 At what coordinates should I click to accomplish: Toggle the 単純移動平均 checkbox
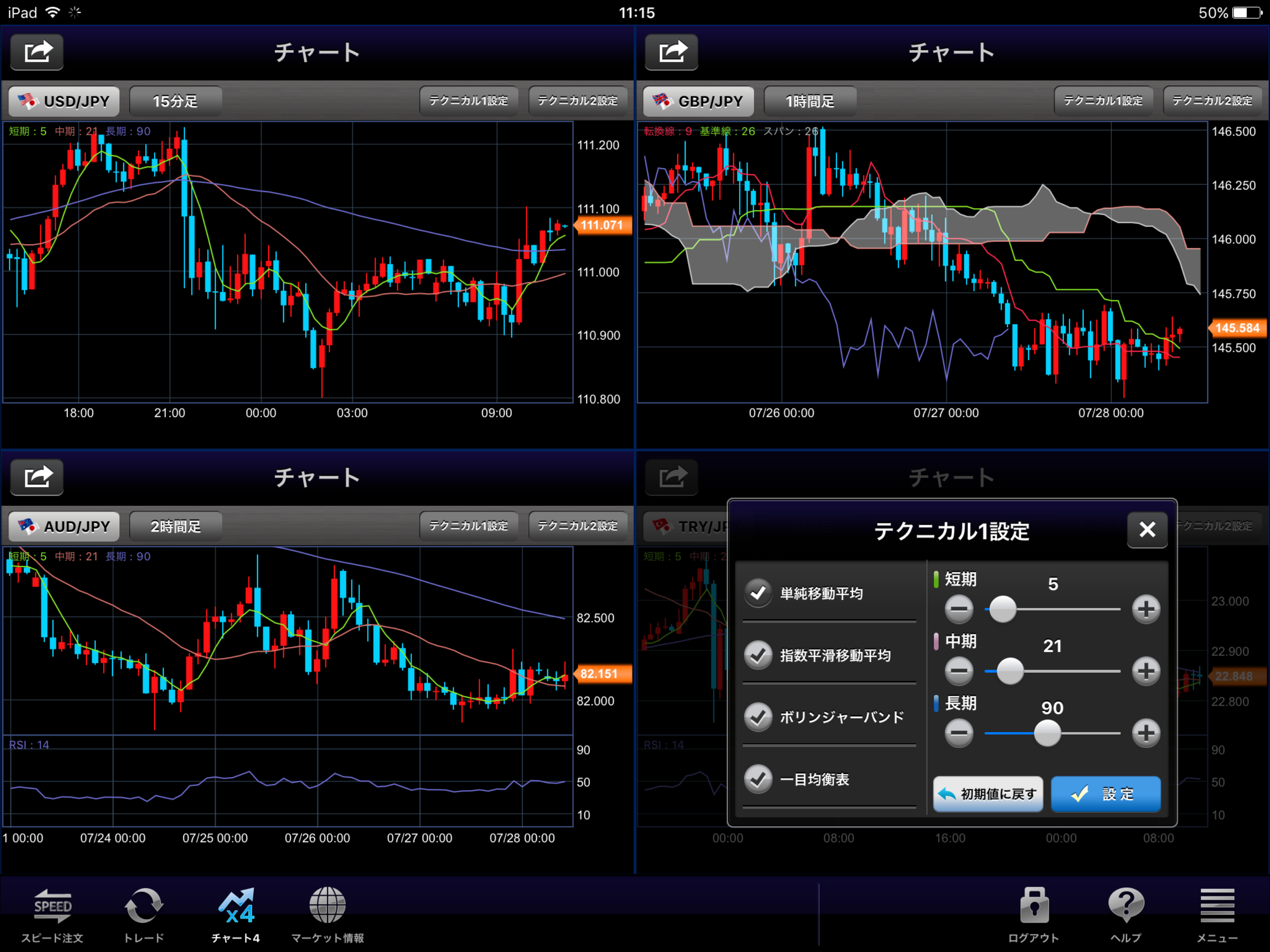click(x=758, y=593)
